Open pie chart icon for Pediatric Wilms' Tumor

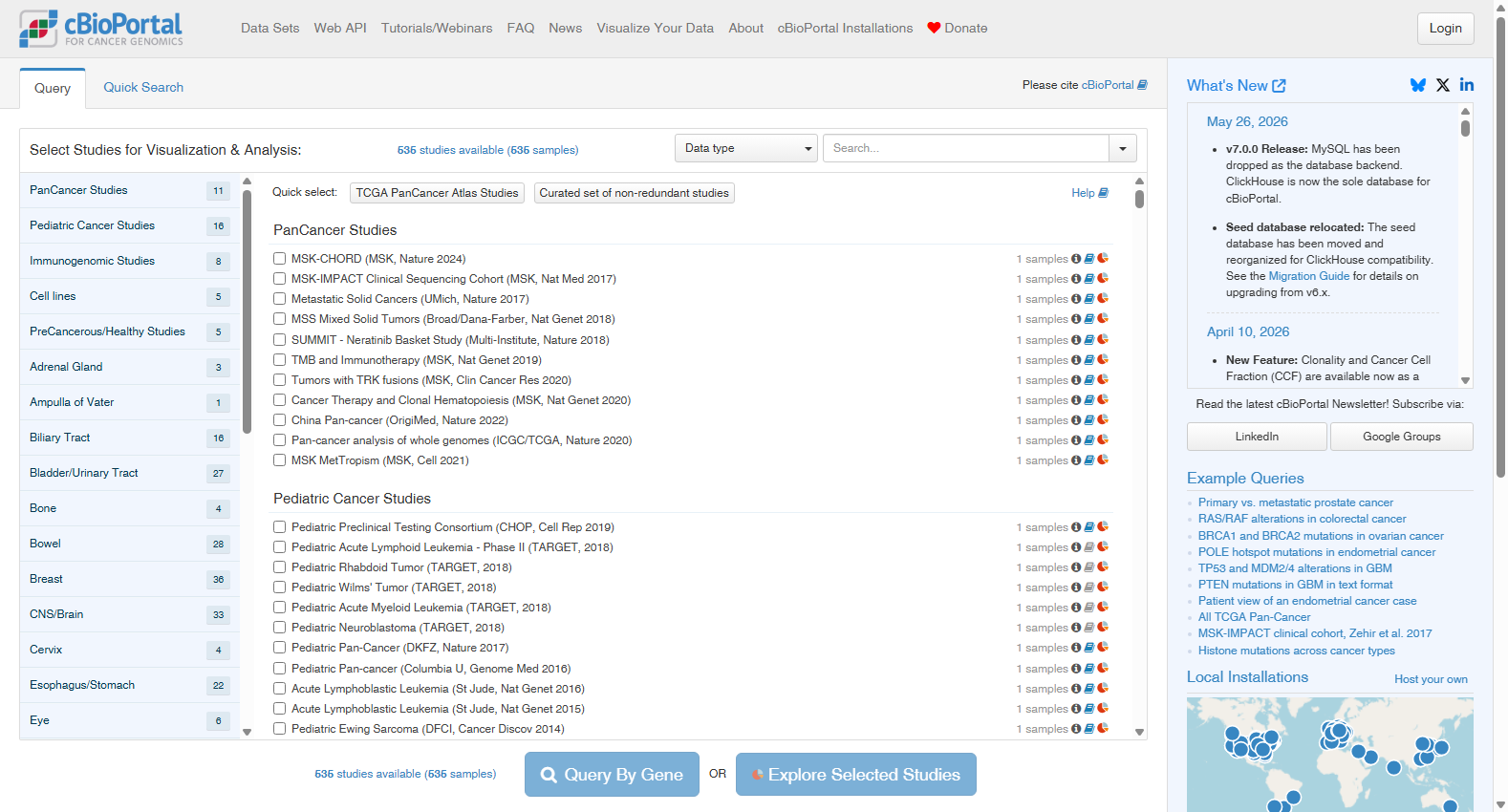coord(1103,588)
